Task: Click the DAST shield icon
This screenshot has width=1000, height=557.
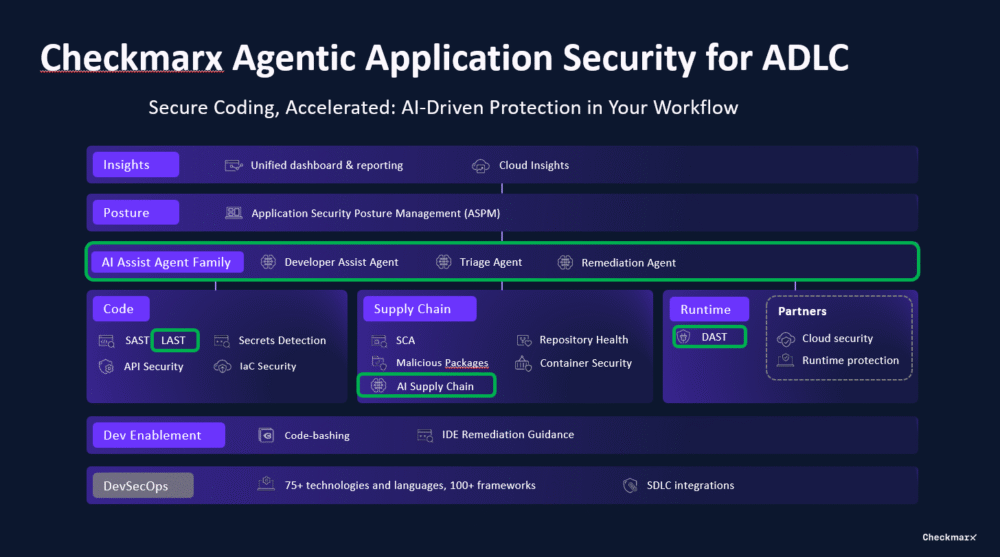Action: [x=684, y=337]
